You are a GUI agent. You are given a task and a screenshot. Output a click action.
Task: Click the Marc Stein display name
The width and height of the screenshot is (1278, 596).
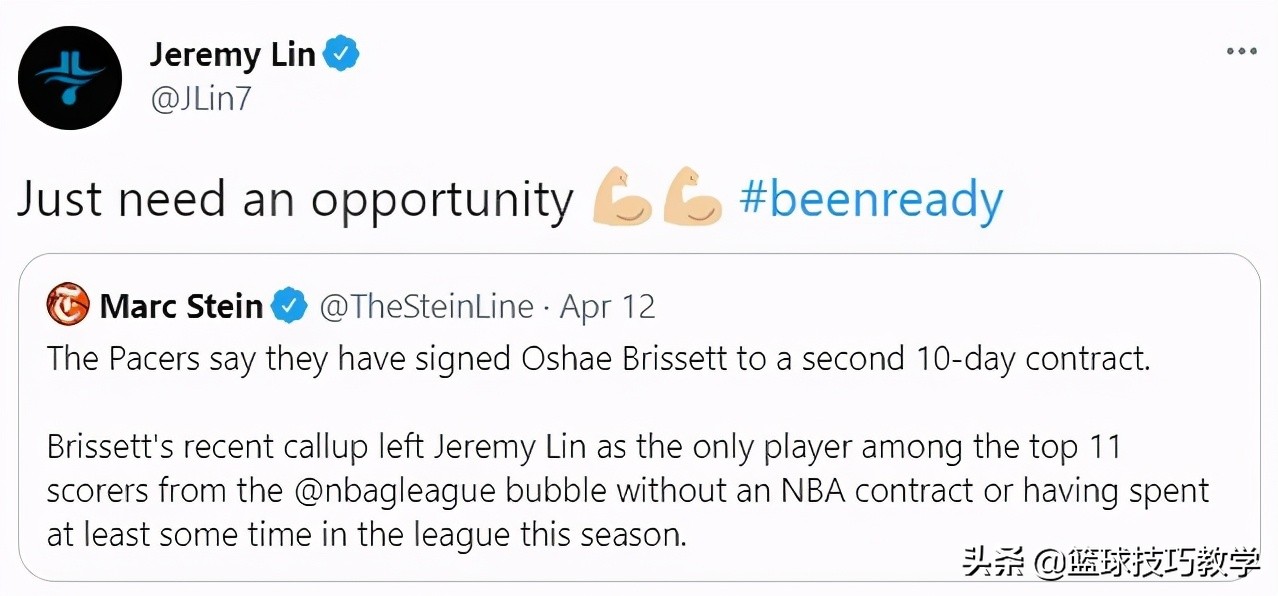(180, 306)
